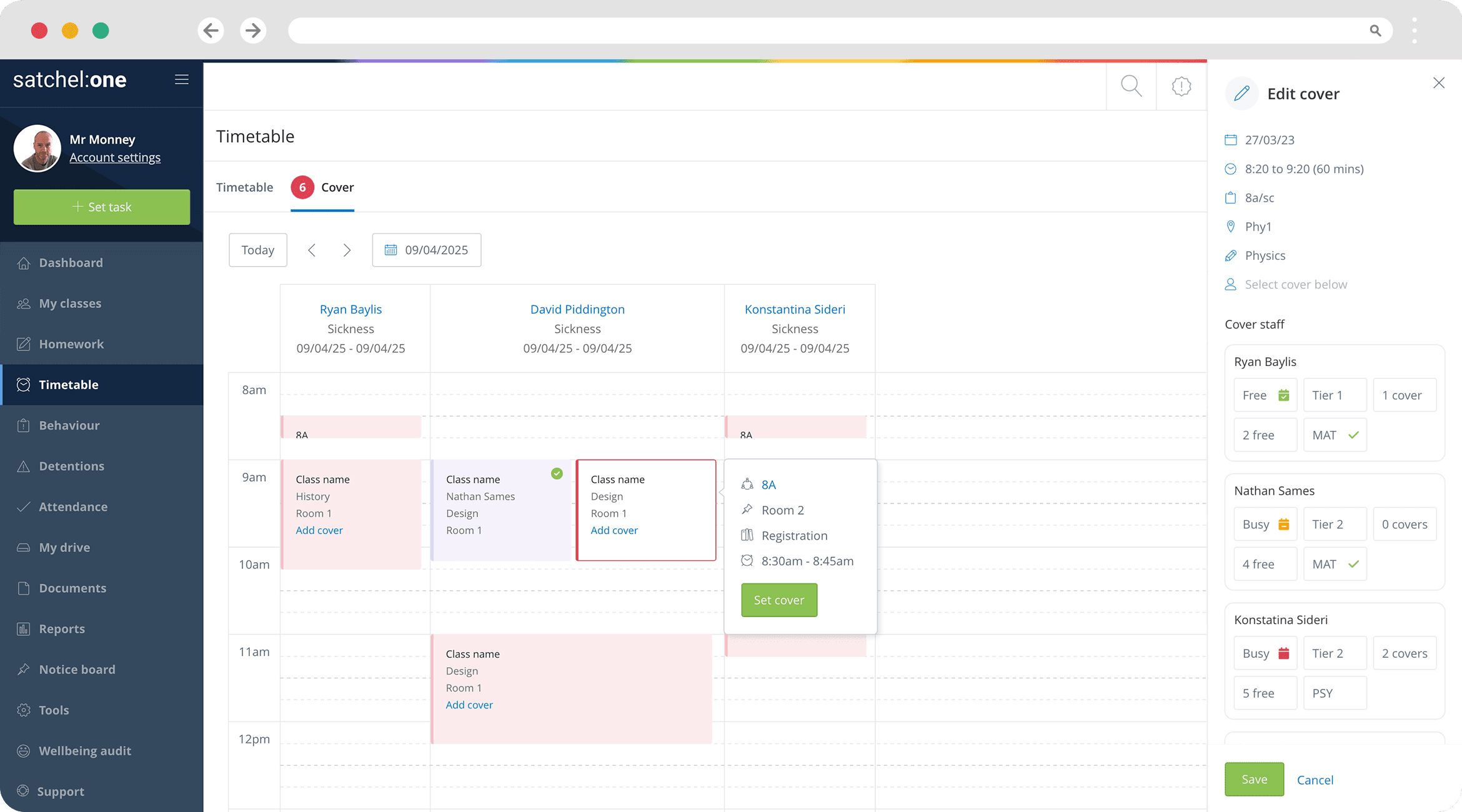Open the 8A class link in popup
The height and width of the screenshot is (812, 1462).
(x=768, y=485)
